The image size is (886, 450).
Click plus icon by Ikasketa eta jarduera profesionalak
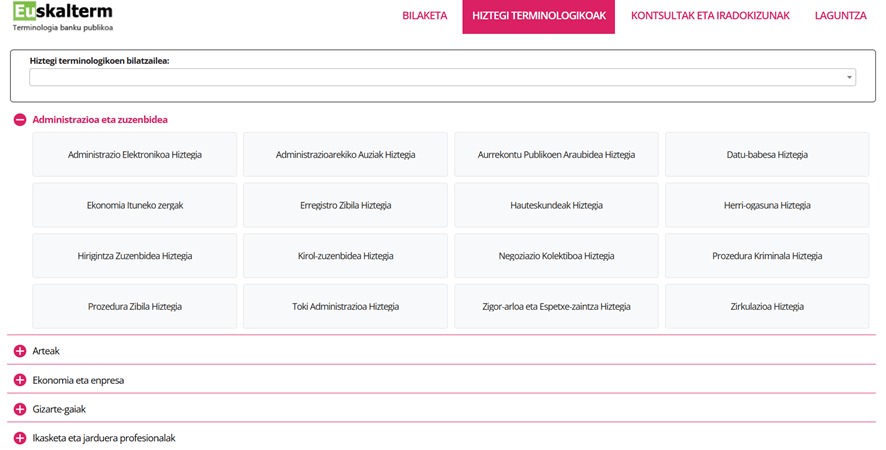pyautogui.click(x=19, y=438)
